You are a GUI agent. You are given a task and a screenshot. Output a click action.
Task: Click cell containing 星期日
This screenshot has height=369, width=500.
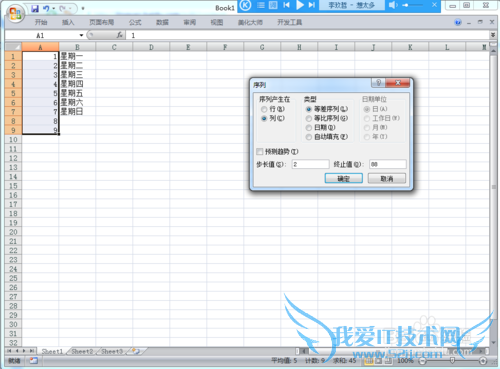click(77, 112)
